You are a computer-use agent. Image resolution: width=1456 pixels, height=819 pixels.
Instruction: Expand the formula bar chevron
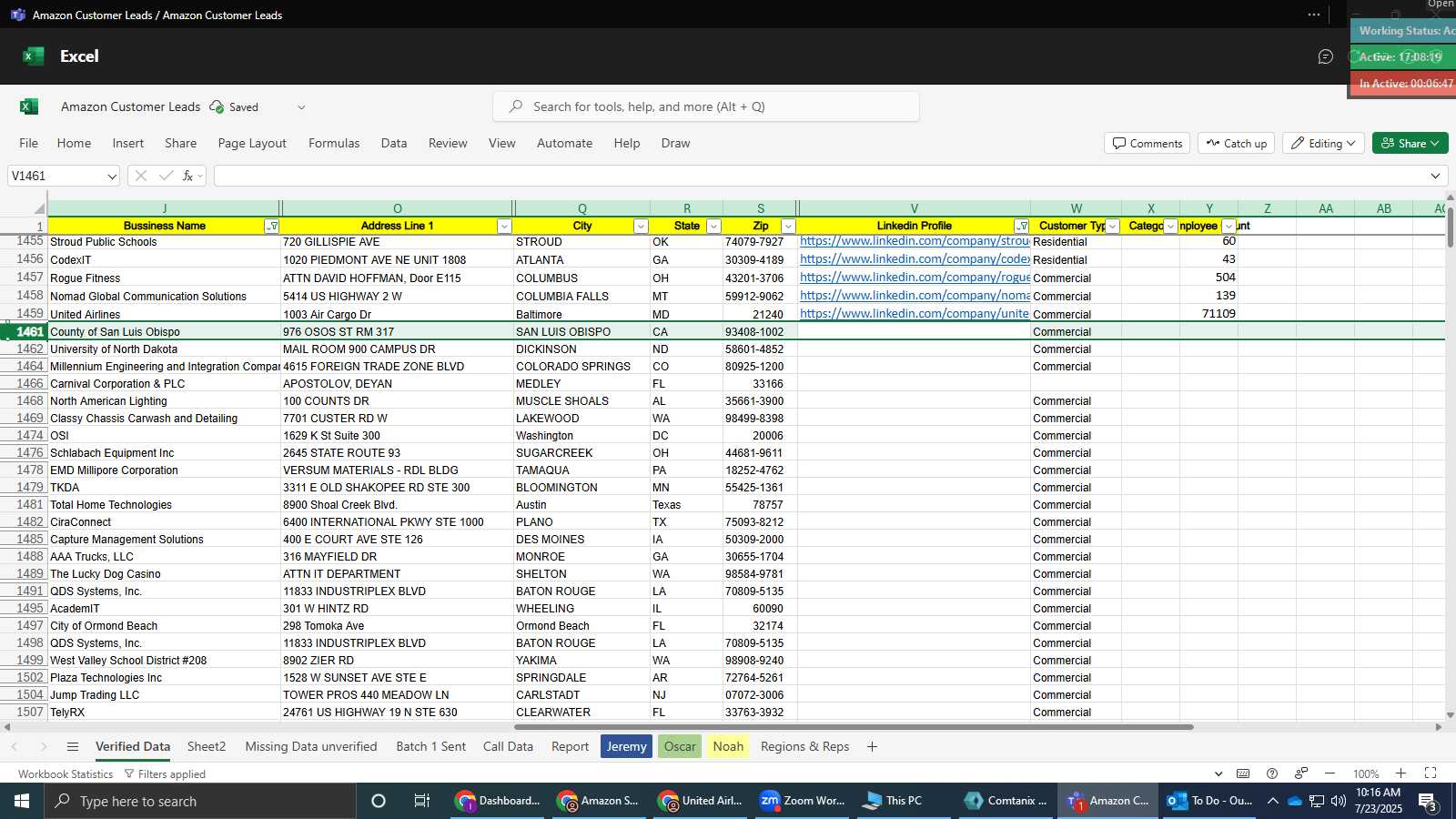1436,176
